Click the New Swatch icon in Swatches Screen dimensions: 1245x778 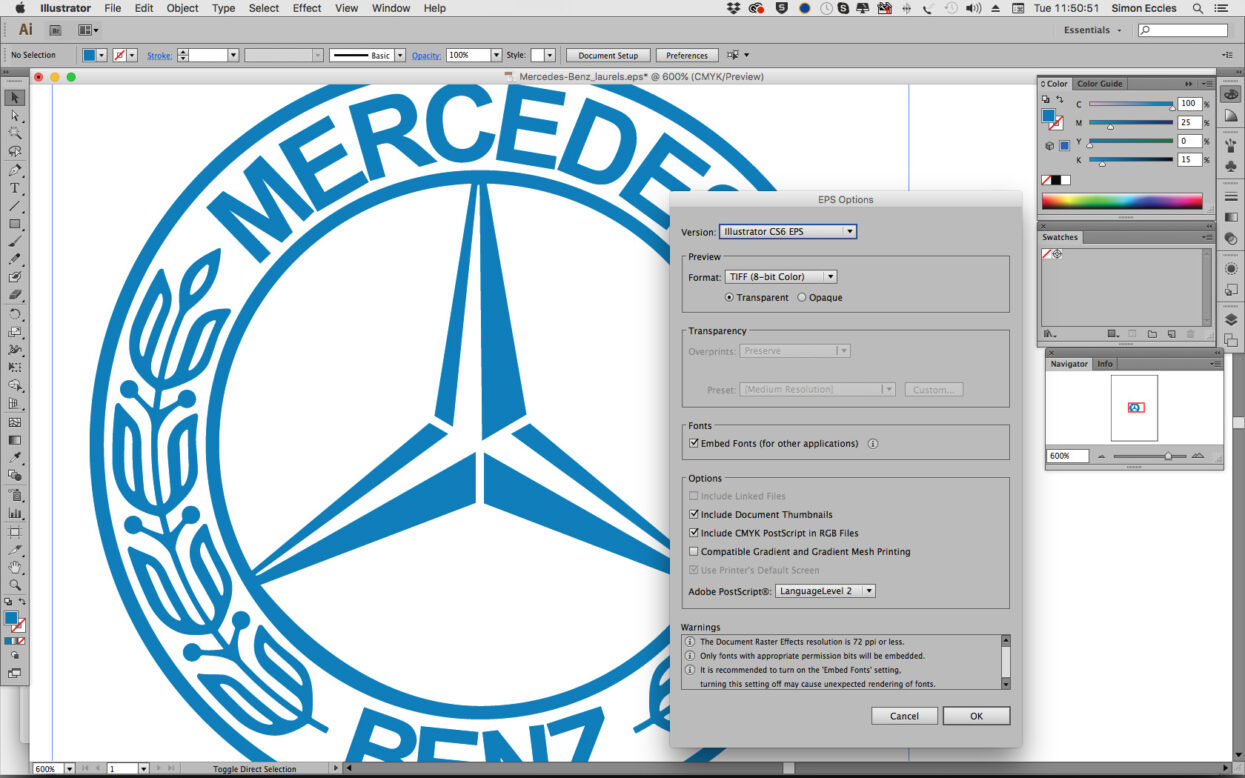pyautogui.click(x=1171, y=334)
